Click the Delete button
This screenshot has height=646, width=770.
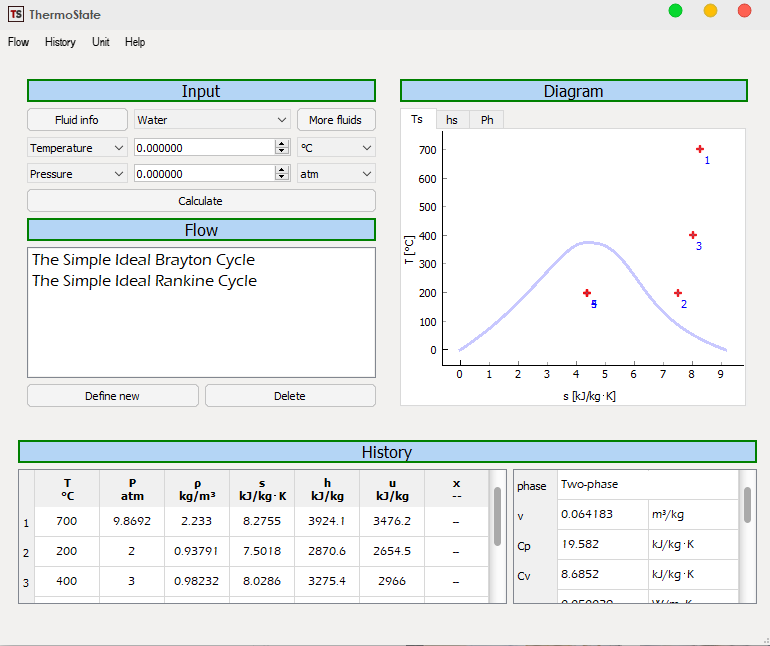[290, 396]
